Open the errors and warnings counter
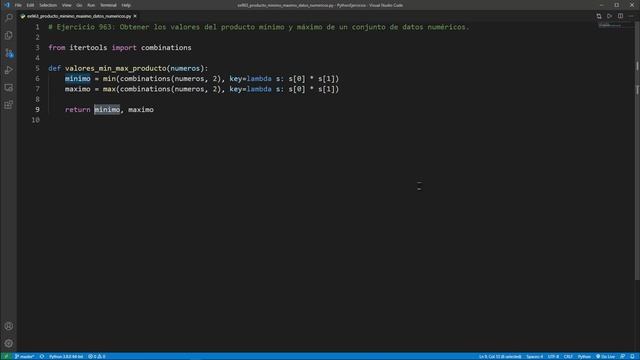 pyautogui.click(x=97, y=356)
